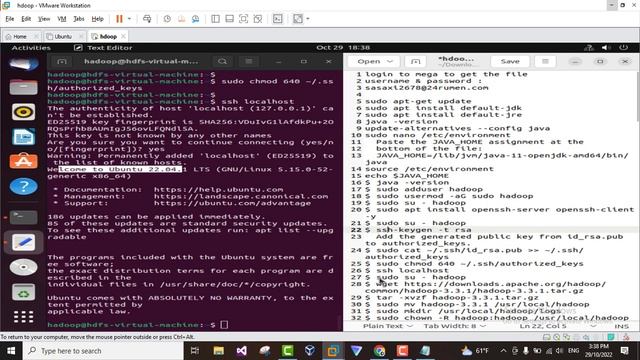
Task: Click the VMware pause virtual machine button
Action: point(119,19)
